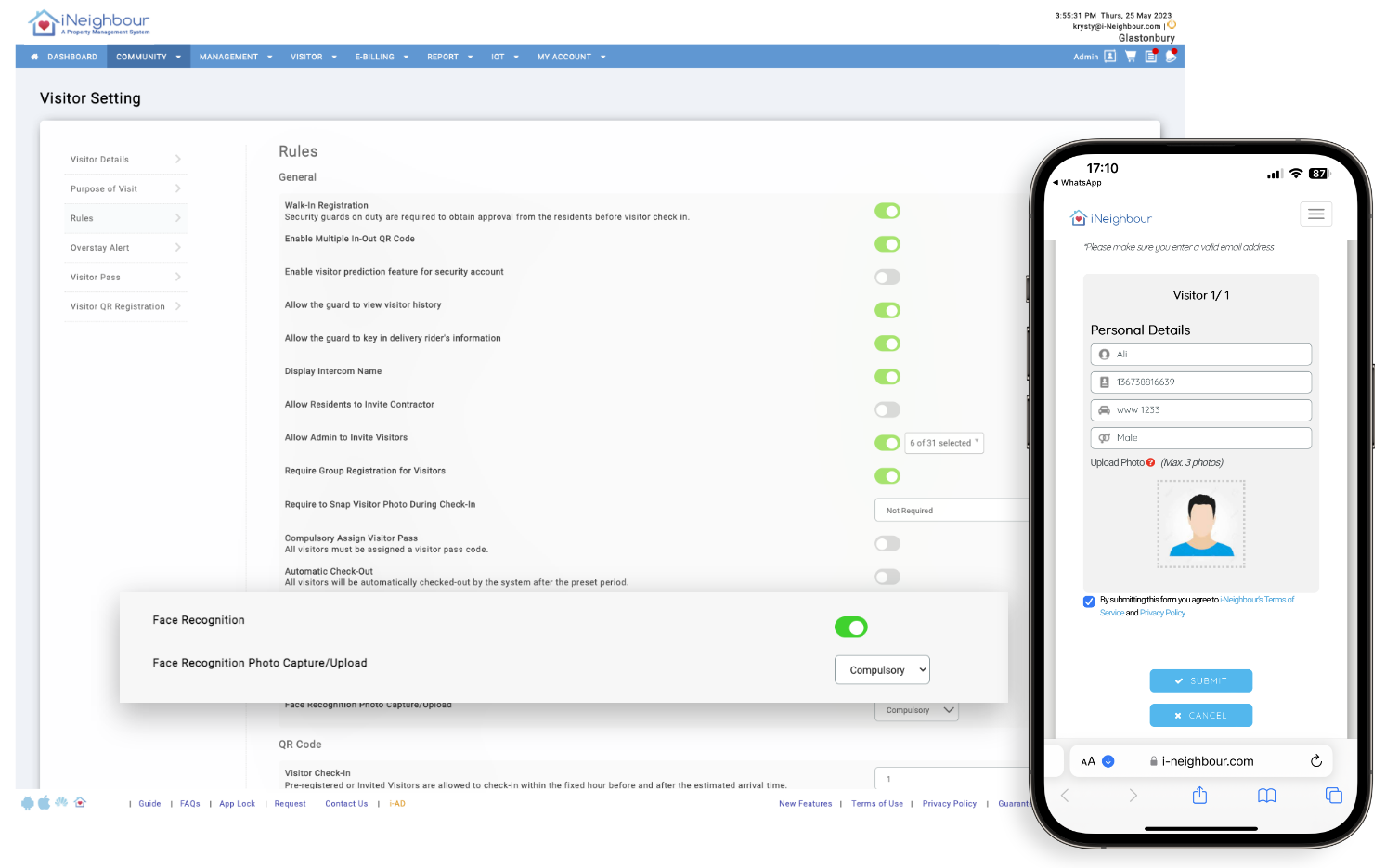This screenshot has height=868, width=1399.
Task: Click the vehicle icon in mobile form
Action: [1103, 409]
